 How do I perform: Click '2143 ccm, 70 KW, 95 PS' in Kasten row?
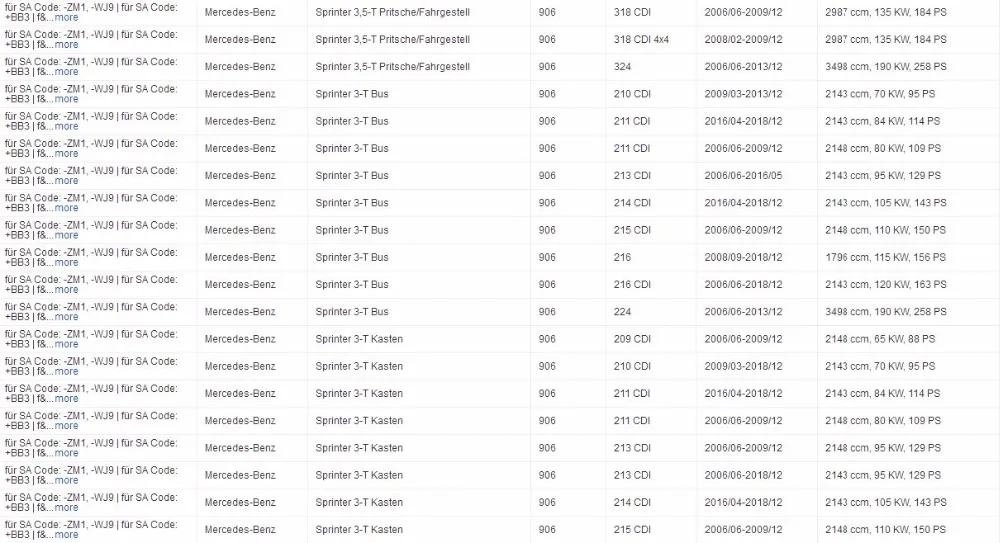point(880,366)
